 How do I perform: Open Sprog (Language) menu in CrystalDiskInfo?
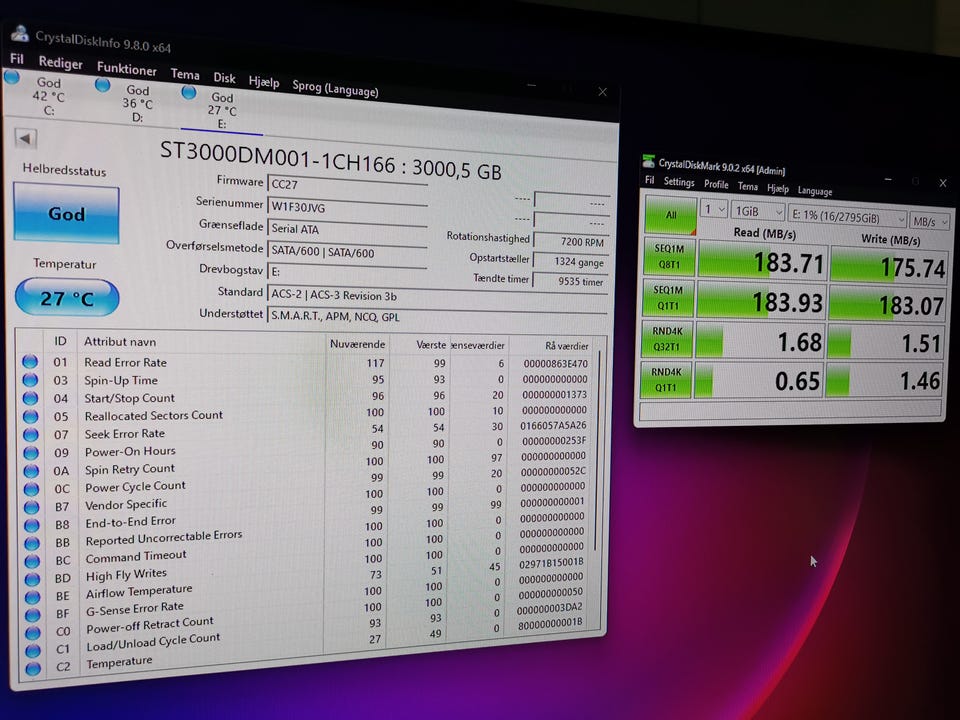click(335, 88)
